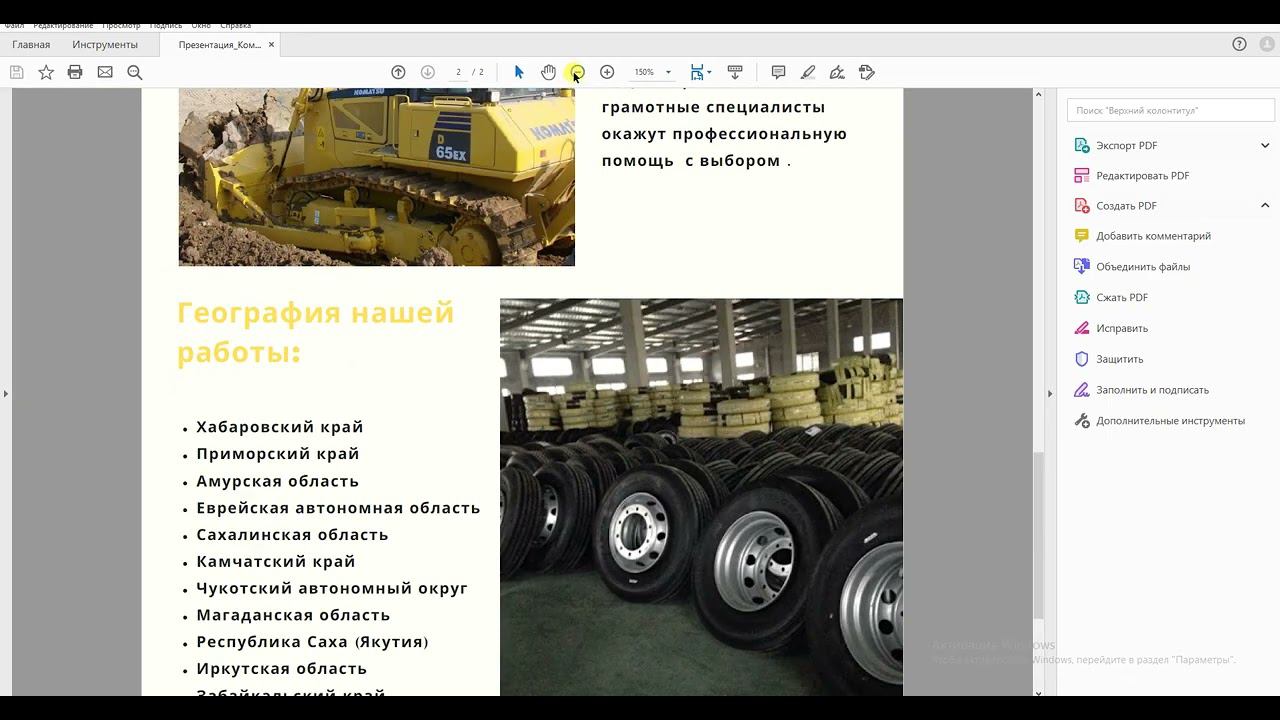This screenshot has height=720, width=1280.
Task: Expand the left navigation pane arrow
Action: pyautogui.click(x=6, y=393)
